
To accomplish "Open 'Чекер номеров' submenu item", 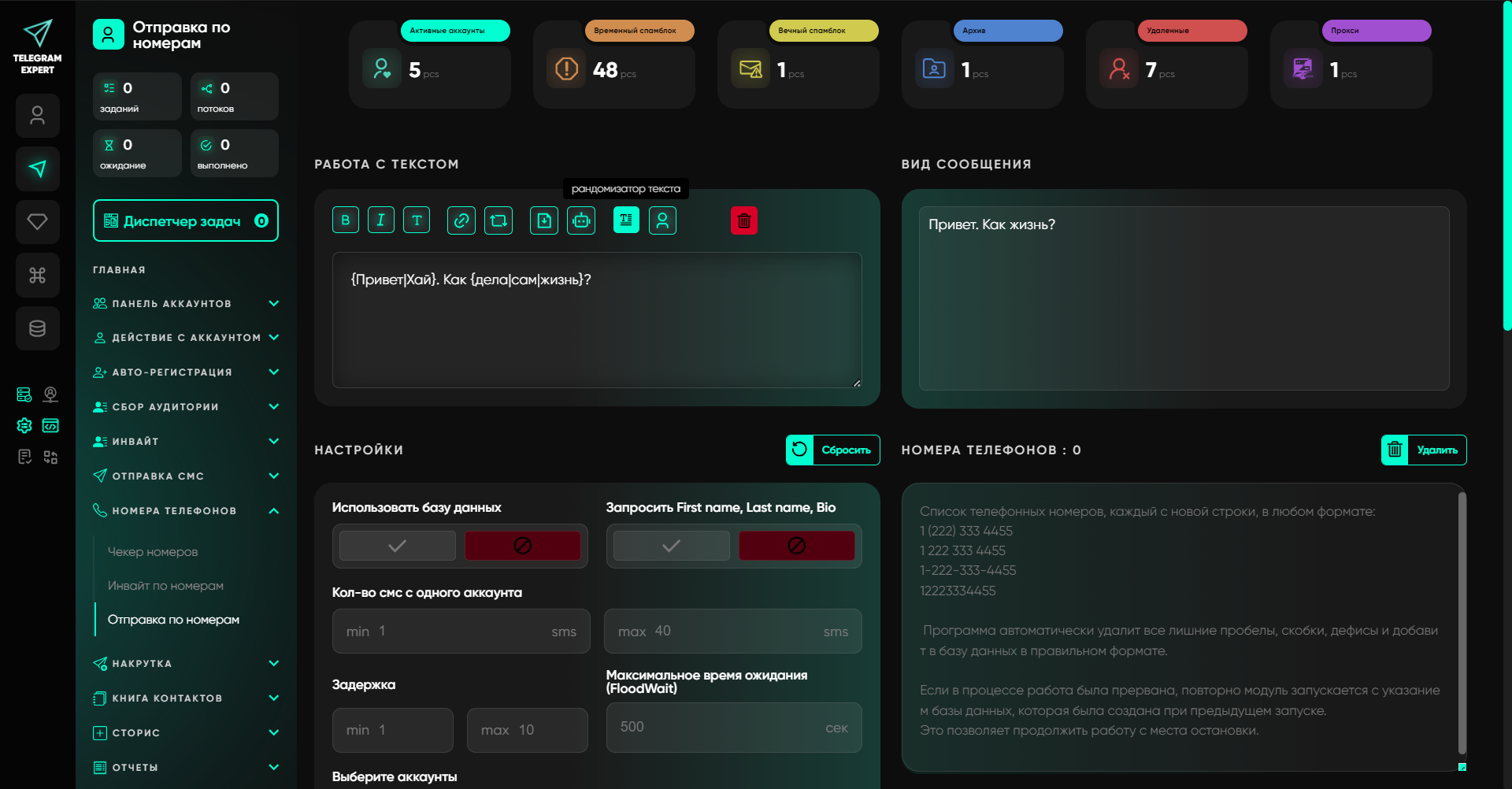I will pos(153,552).
